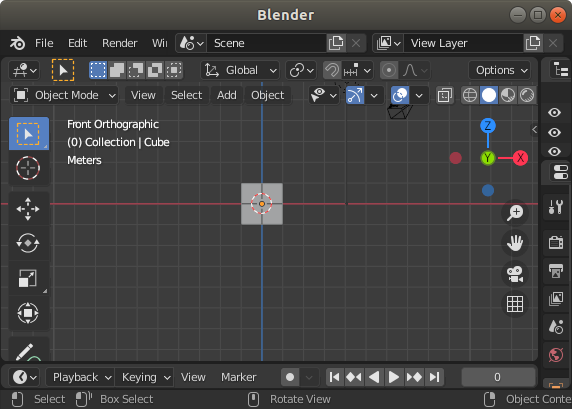Choose the Move tool
Screen dimensions: 572x409
[28, 209]
